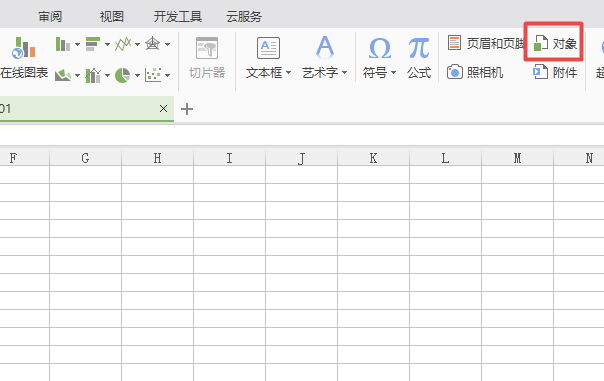
Task: Expand 符号 dropdown arrow
Action: [393, 73]
